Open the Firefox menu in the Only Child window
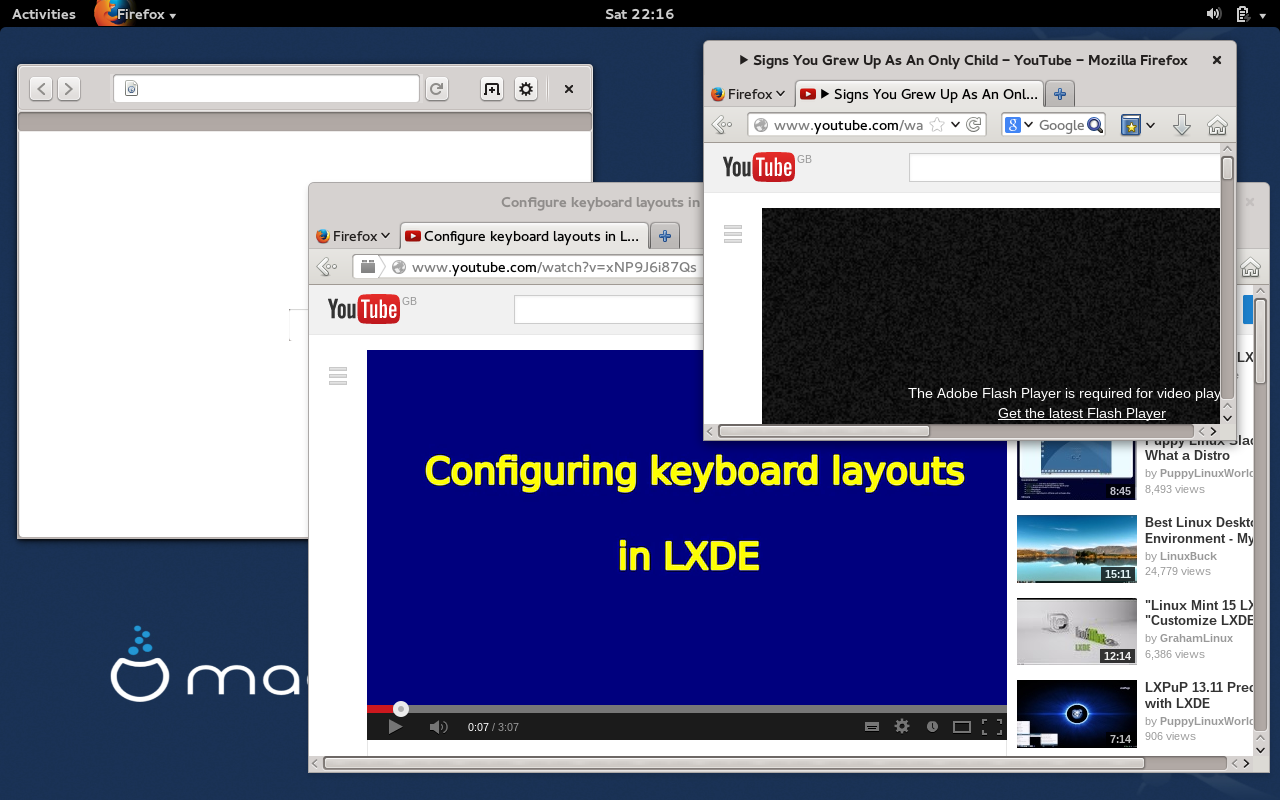 point(748,94)
